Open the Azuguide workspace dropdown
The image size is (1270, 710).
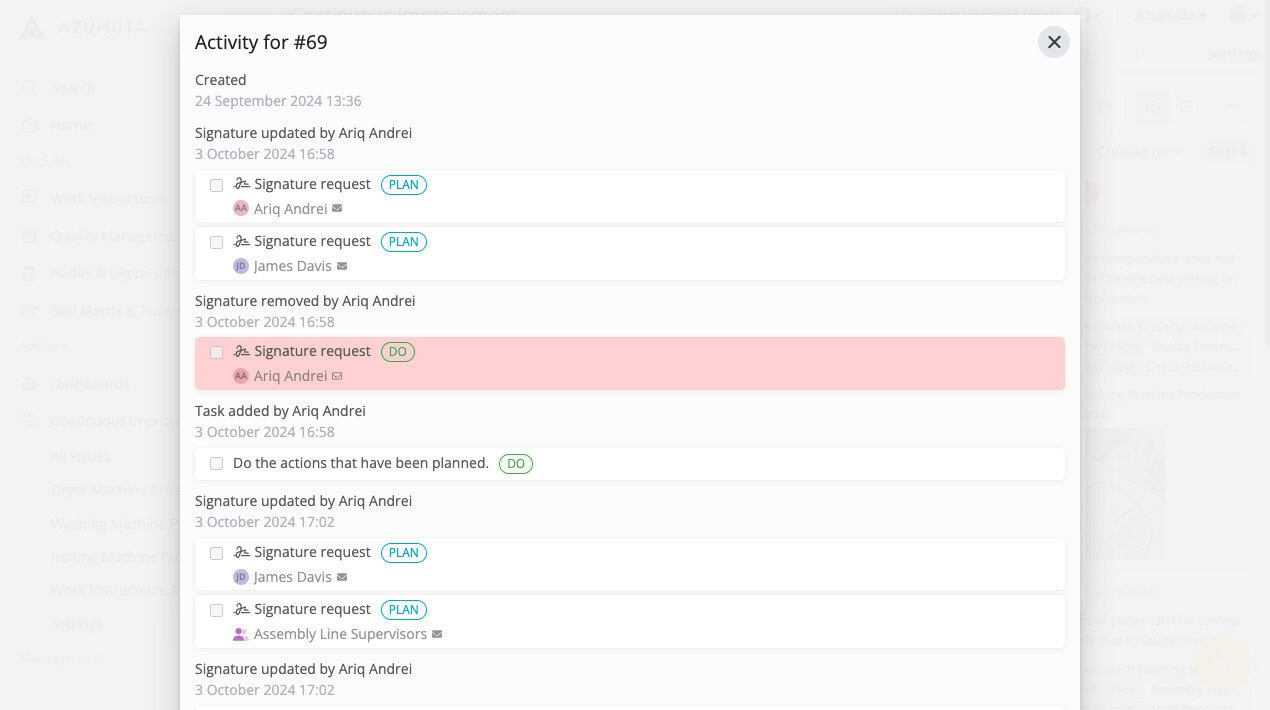[1170, 15]
